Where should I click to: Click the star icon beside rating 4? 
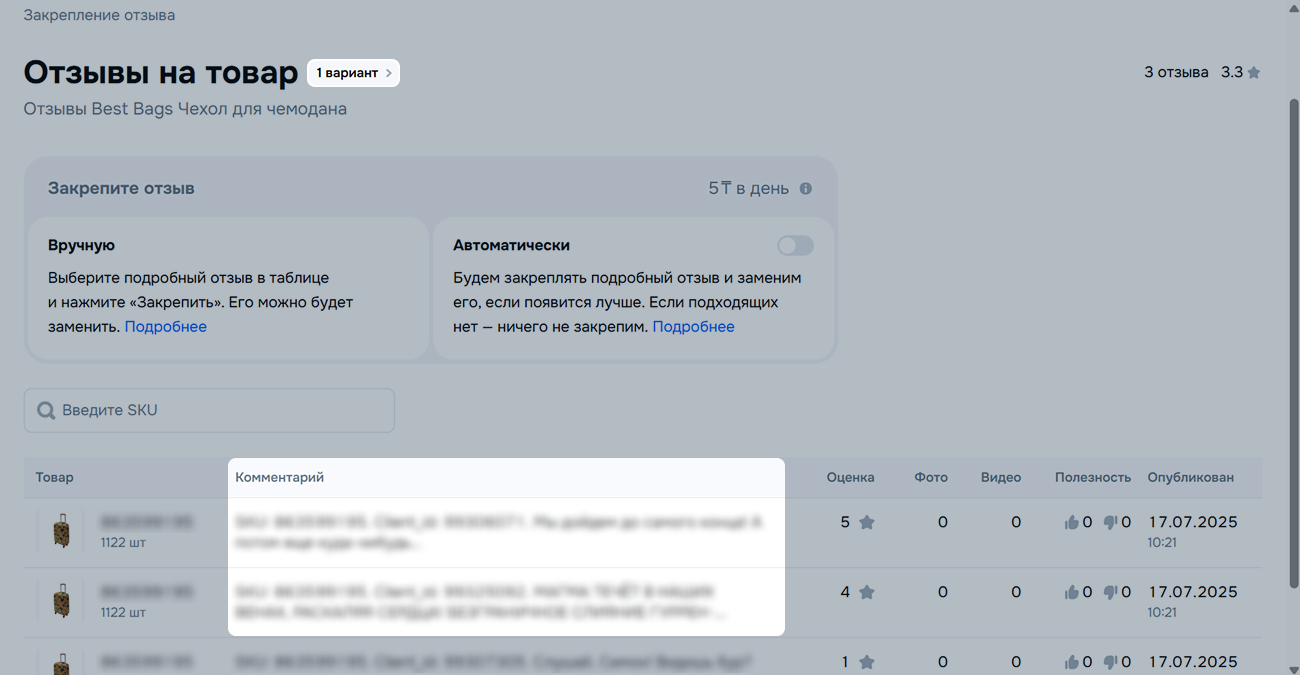pos(867,592)
